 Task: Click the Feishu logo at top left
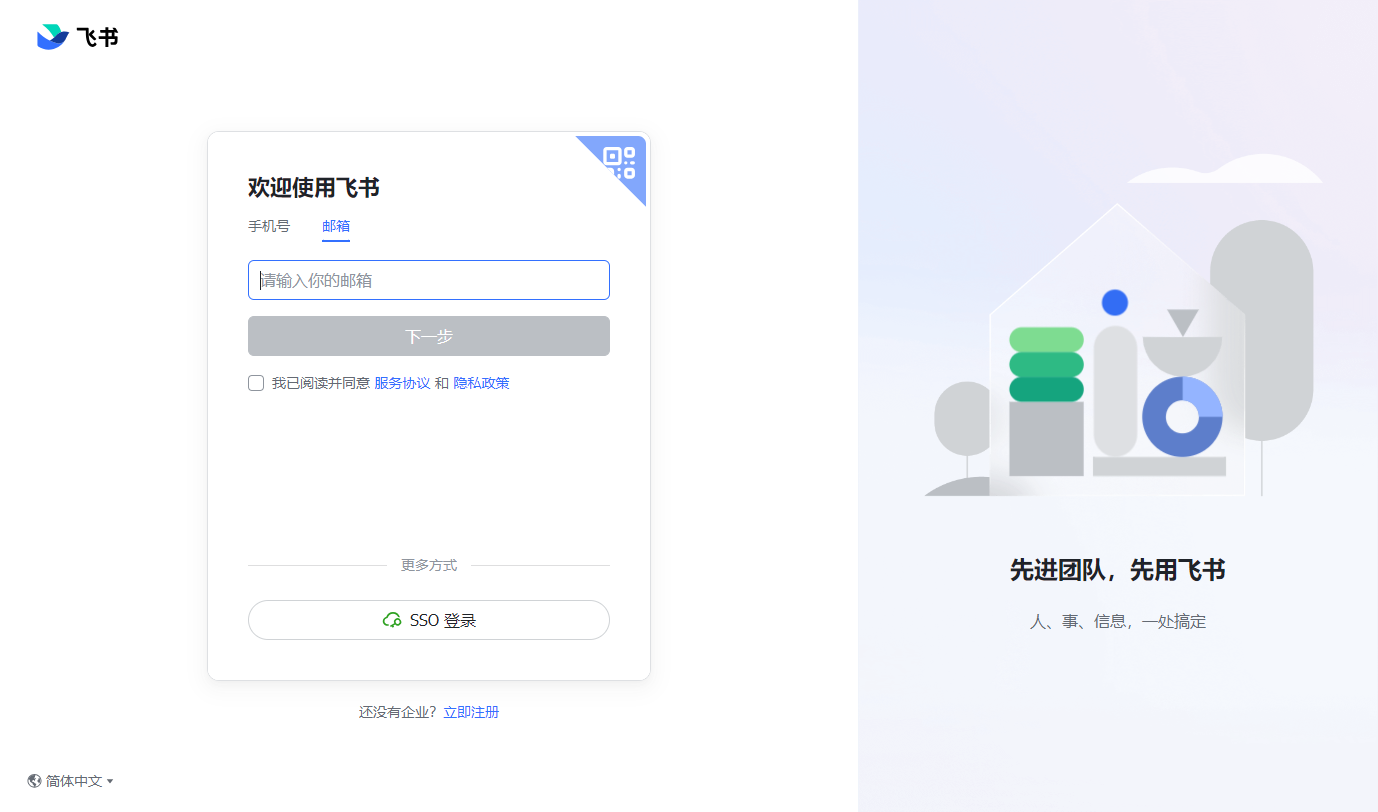77,37
